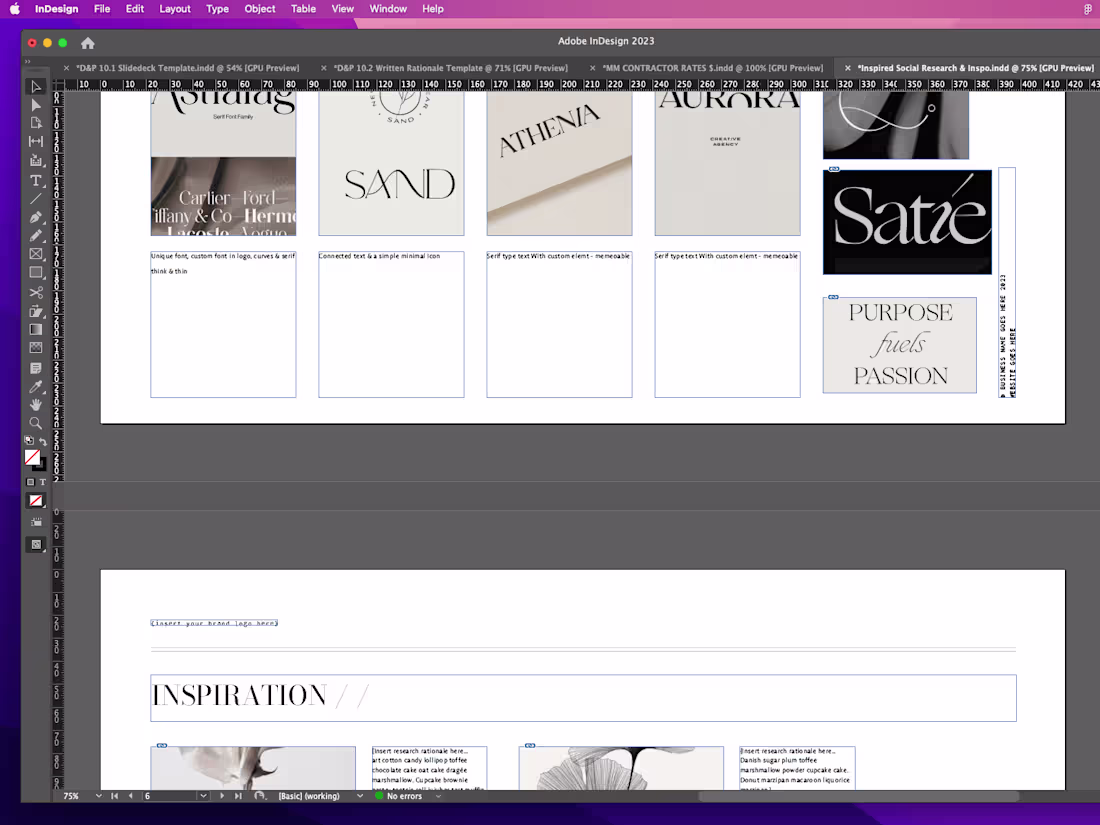Select the Rectangle Frame tool
This screenshot has width=1100, height=825.
tap(35, 254)
